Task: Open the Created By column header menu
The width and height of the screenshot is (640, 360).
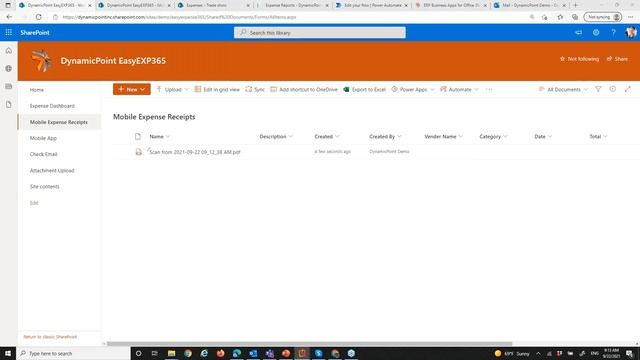Action: [385, 136]
